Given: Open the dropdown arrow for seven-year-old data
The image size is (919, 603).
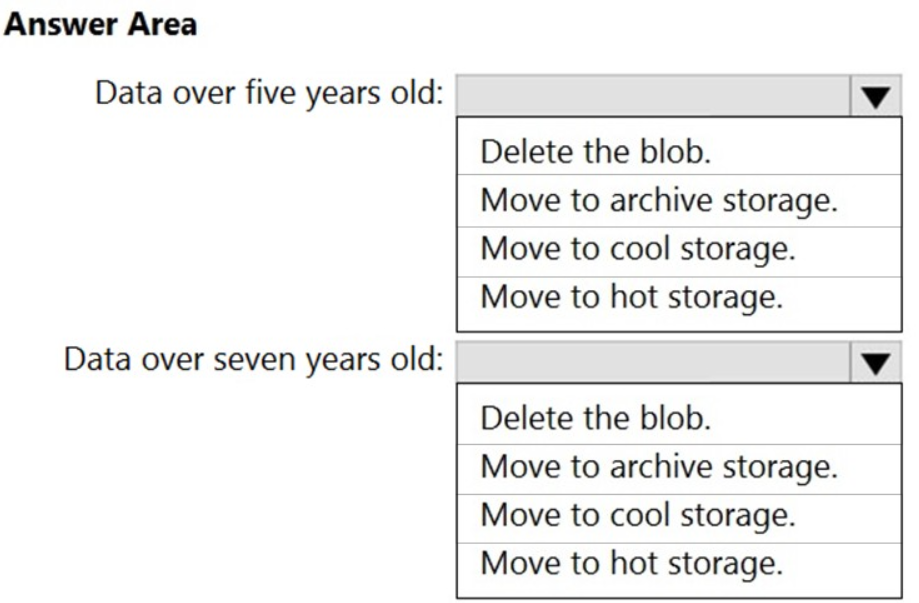Looking at the screenshot, I should [875, 362].
